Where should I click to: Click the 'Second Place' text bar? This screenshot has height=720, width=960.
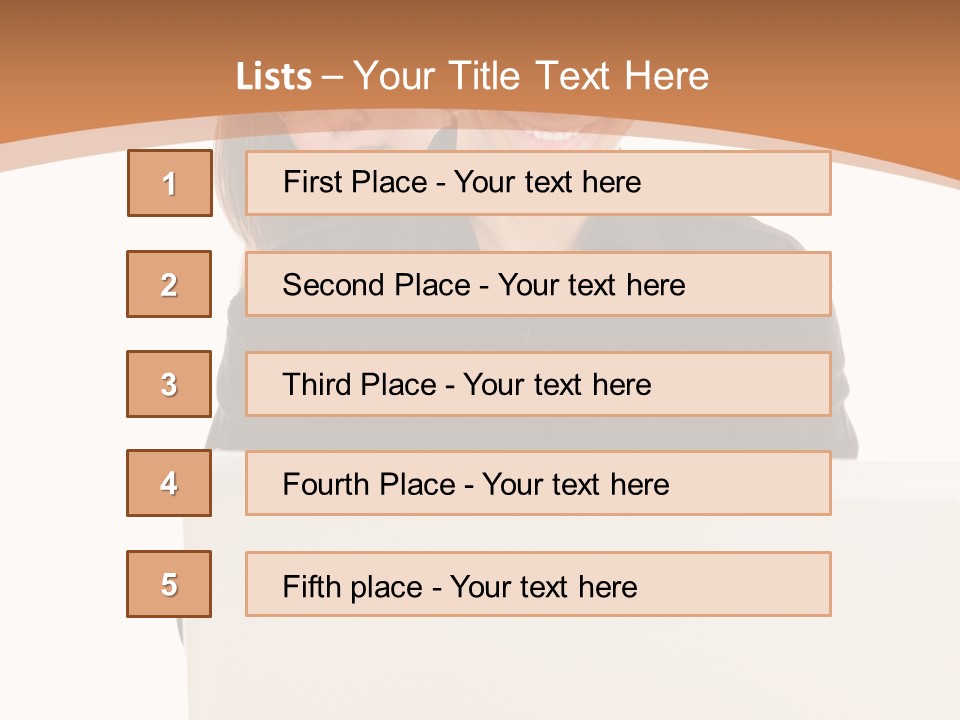click(538, 284)
